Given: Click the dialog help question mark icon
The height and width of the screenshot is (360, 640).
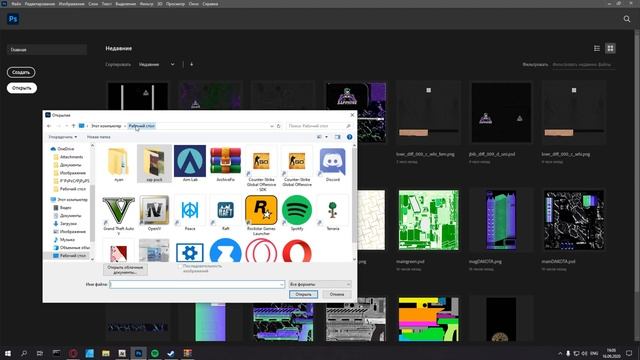Looking at the screenshot, I should 349,137.
